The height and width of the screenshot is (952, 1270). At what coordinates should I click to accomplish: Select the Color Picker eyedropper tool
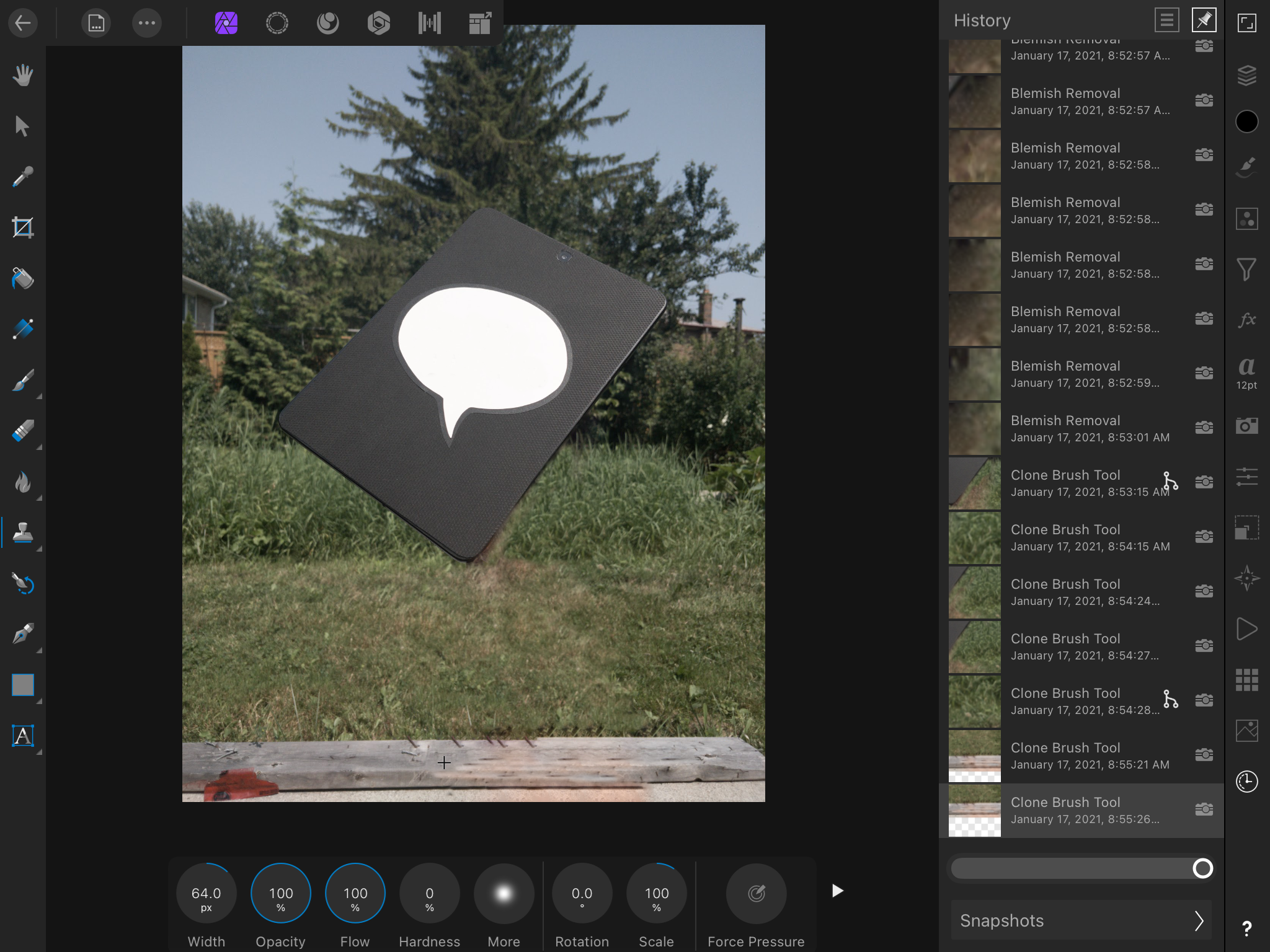[x=23, y=177]
